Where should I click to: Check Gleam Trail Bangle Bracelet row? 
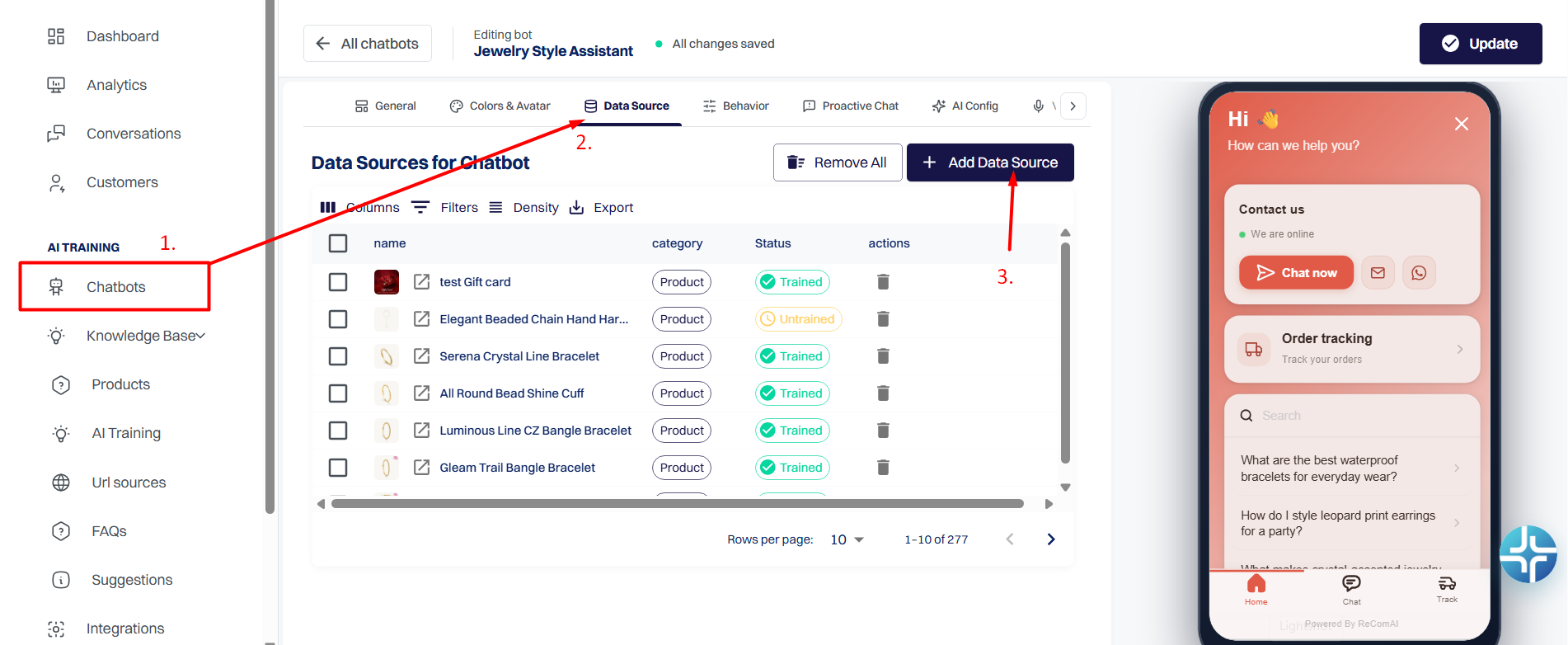[x=338, y=468]
